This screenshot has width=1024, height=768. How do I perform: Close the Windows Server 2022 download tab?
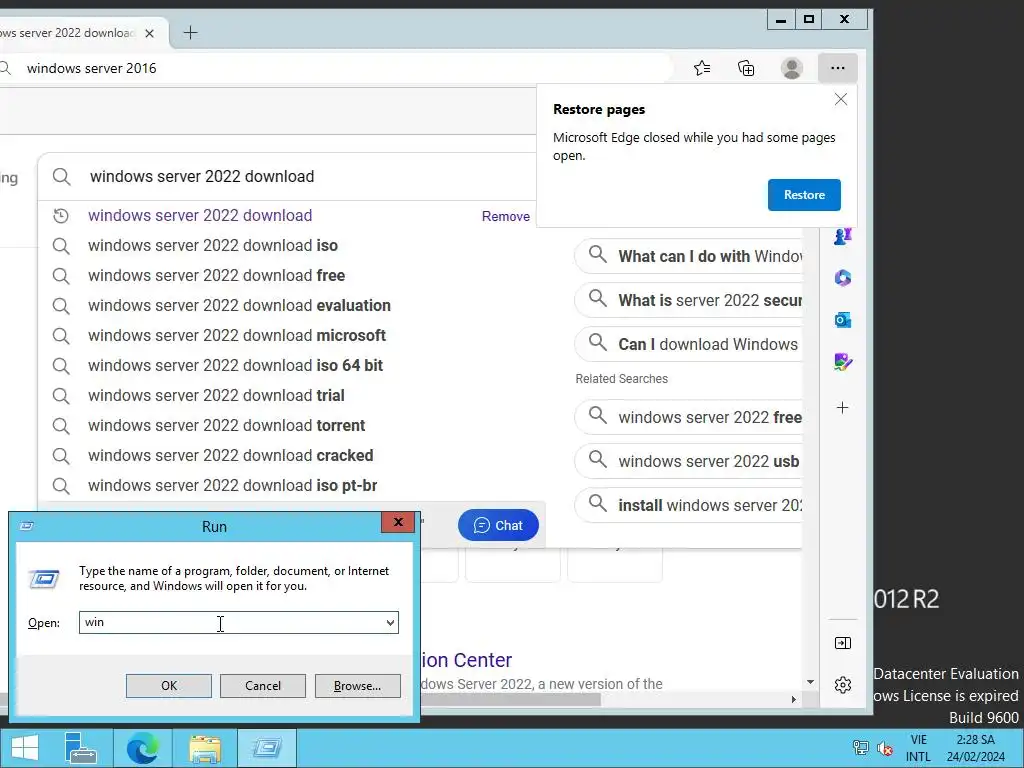pyautogui.click(x=150, y=33)
